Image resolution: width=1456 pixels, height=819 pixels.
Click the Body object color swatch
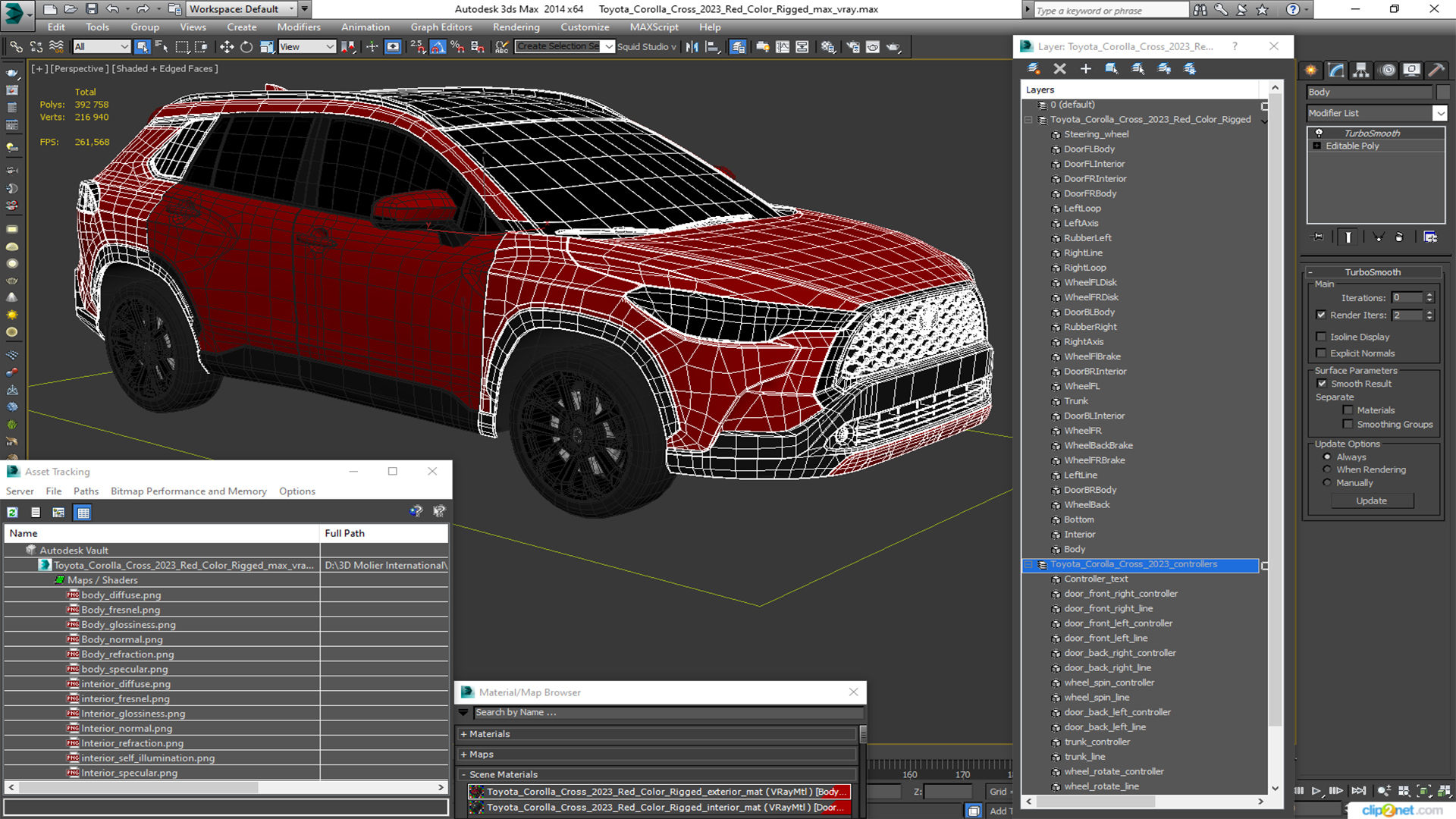pos(1443,93)
